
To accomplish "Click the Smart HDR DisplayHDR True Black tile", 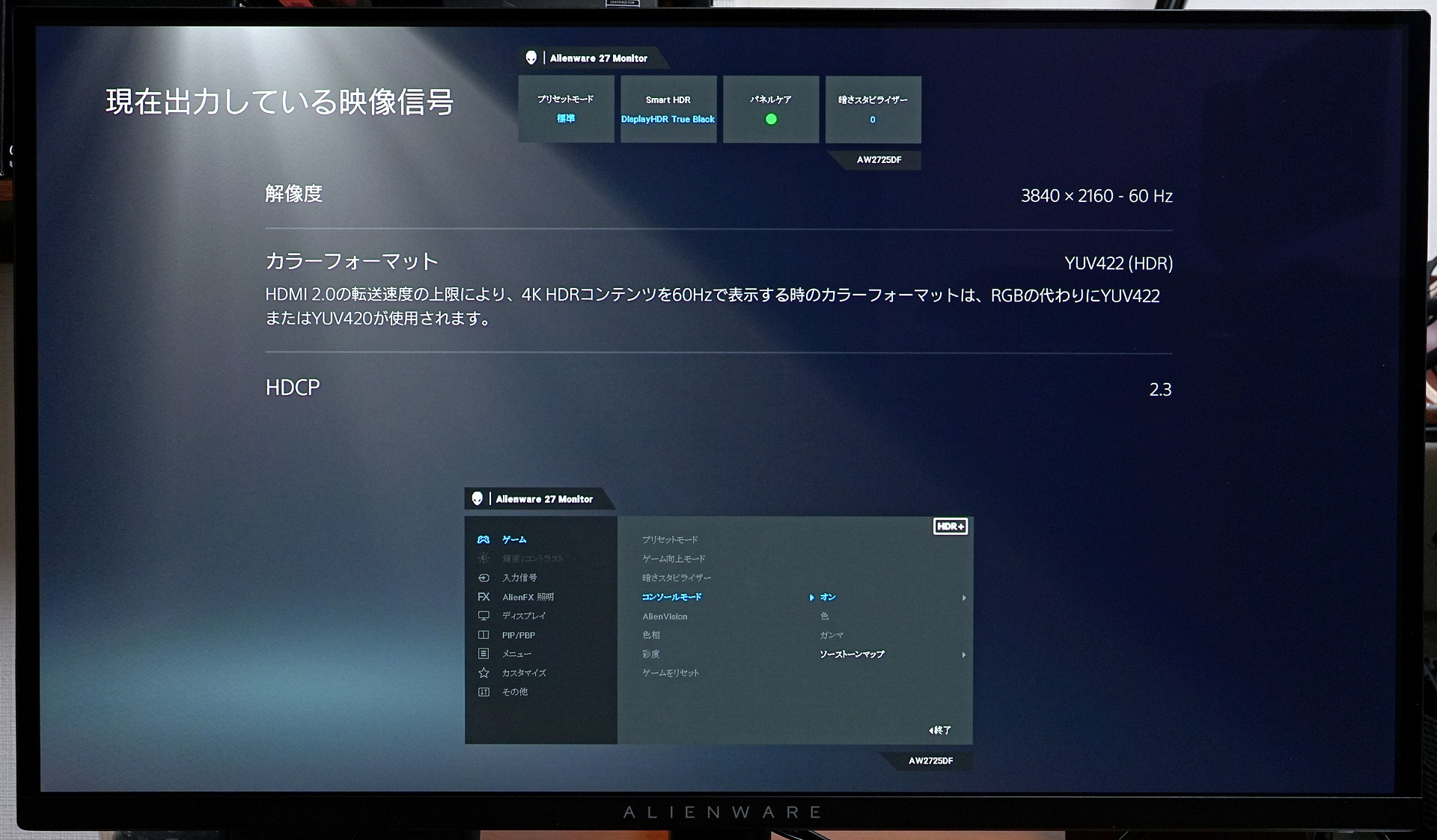I will tap(668, 109).
